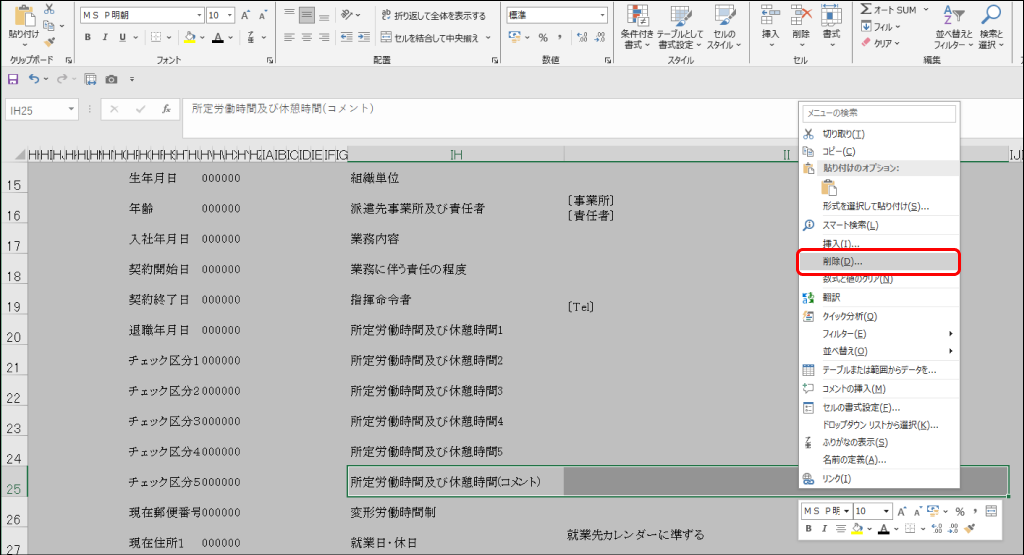
Task: Open 検索と選択 find and select
Action: point(991,27)
